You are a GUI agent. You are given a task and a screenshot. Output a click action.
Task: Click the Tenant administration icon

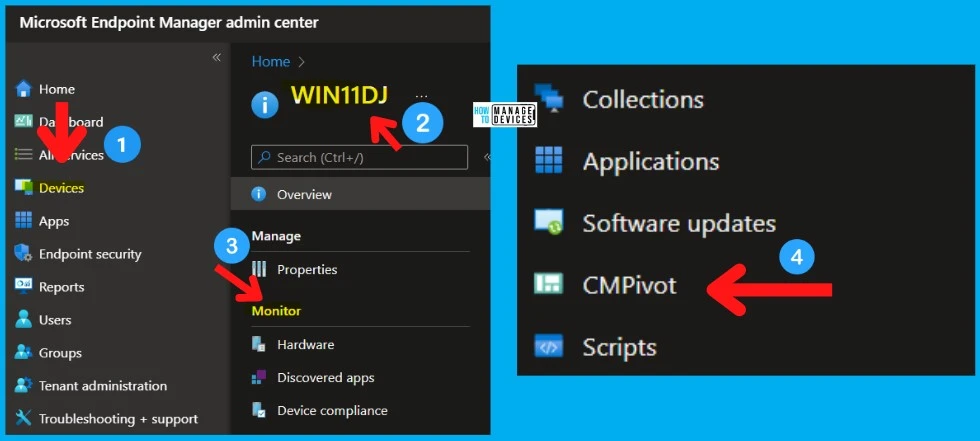(23, 385)
